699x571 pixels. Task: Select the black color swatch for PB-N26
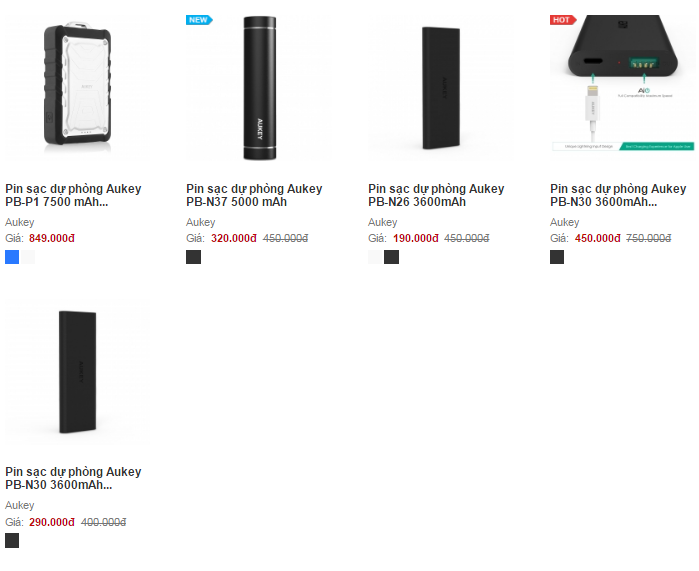[391, 257]
